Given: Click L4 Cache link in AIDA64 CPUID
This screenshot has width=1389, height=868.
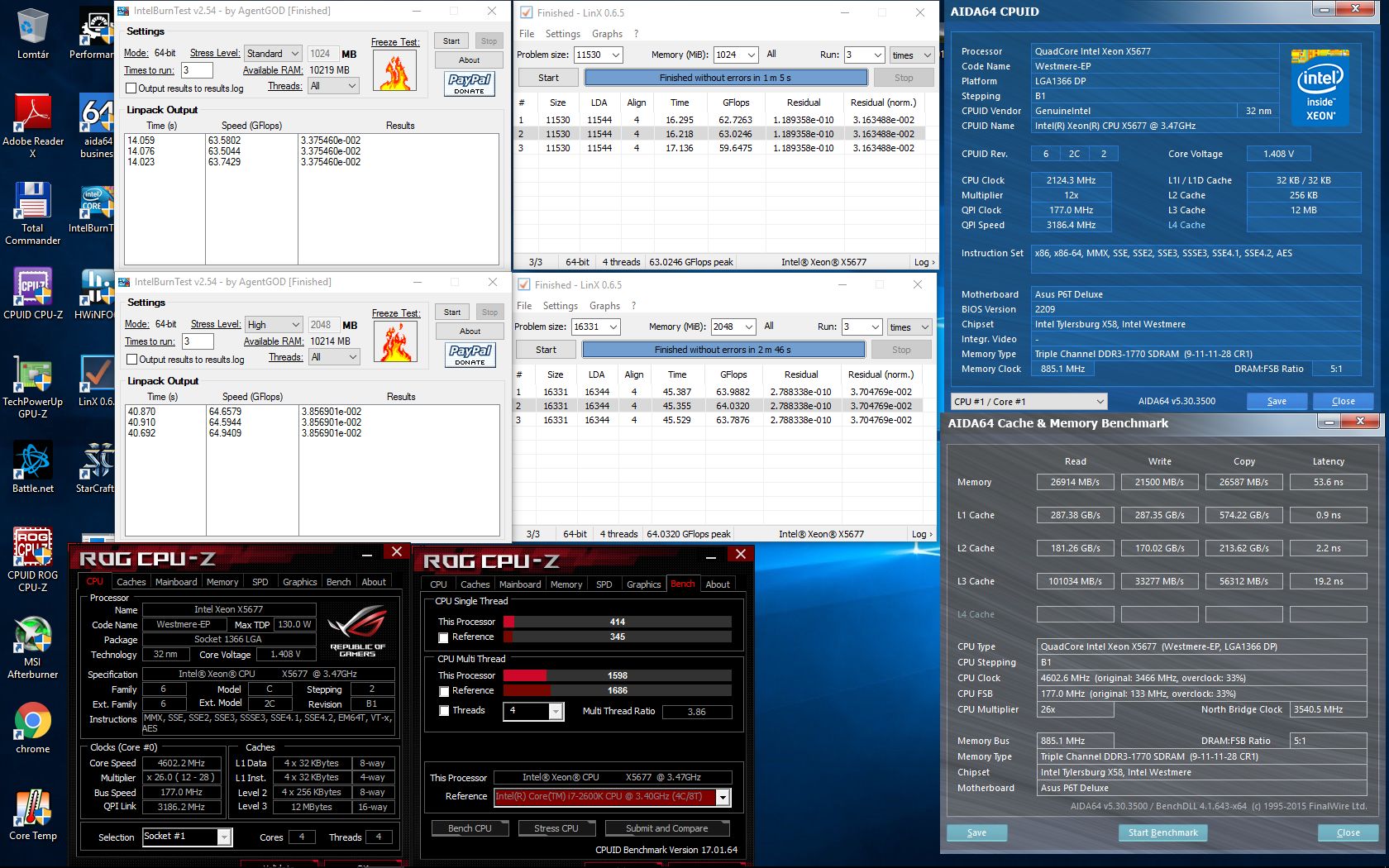Looking at the screenshot, I should [1186, 225].
